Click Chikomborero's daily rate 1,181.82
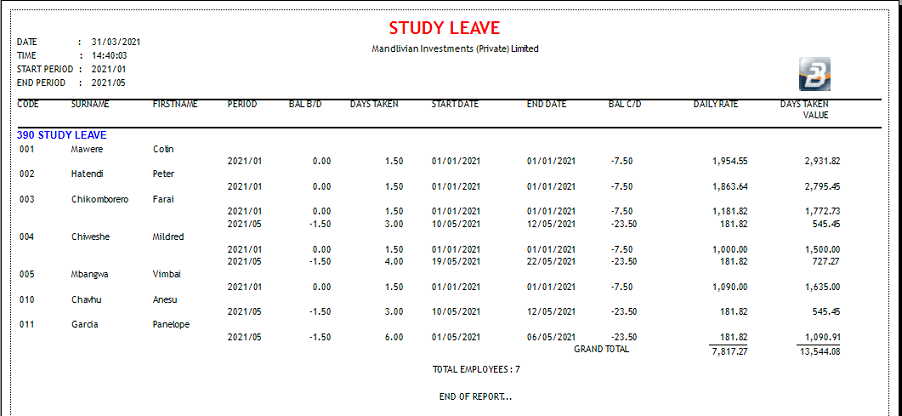The image size is (902, 416). 730,212
